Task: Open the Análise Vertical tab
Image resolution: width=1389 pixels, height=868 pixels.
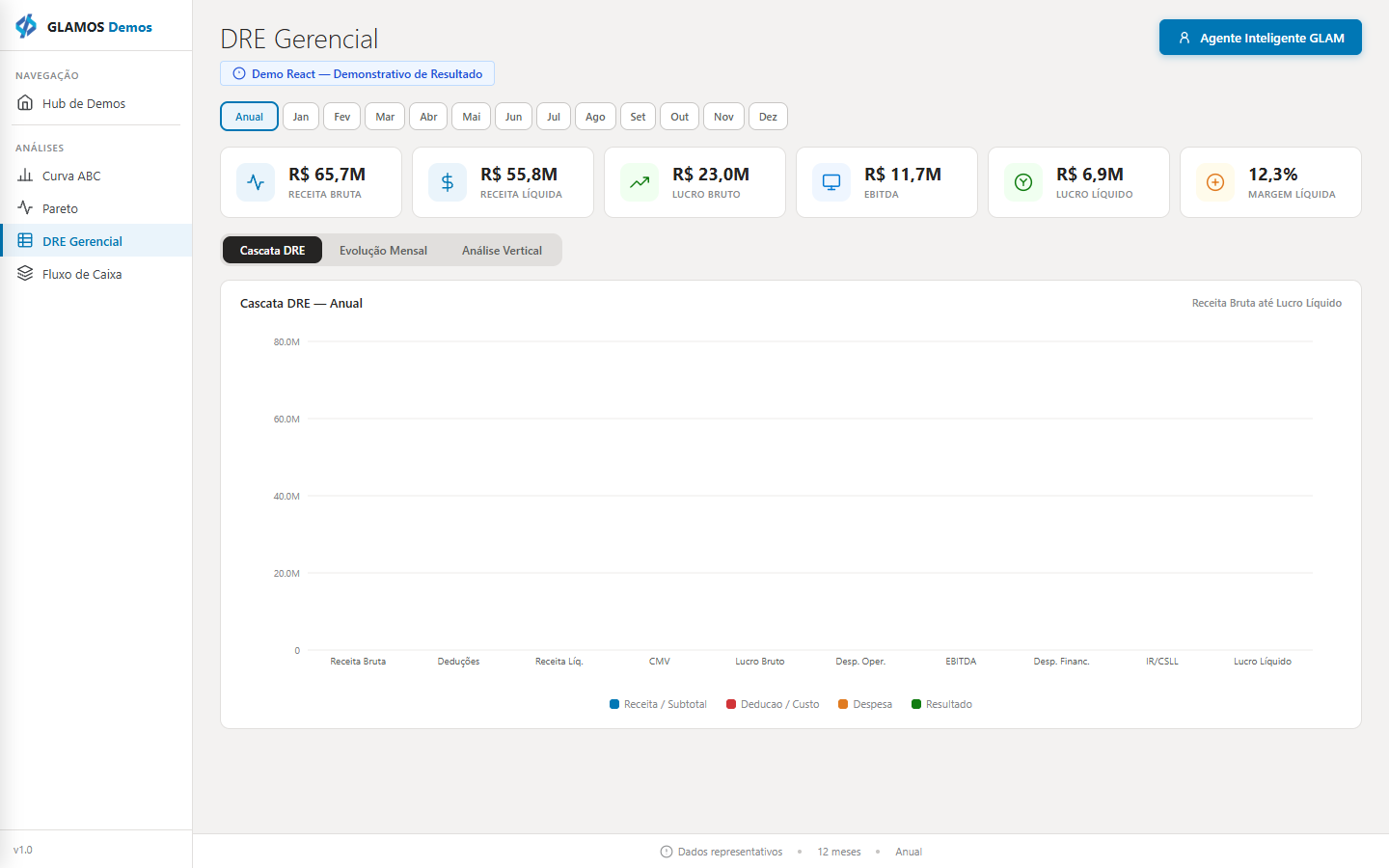Action: click(x=502, y=251)
